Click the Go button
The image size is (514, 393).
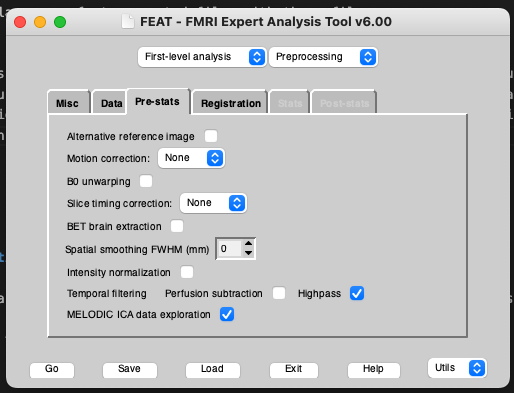coord(52,369)
